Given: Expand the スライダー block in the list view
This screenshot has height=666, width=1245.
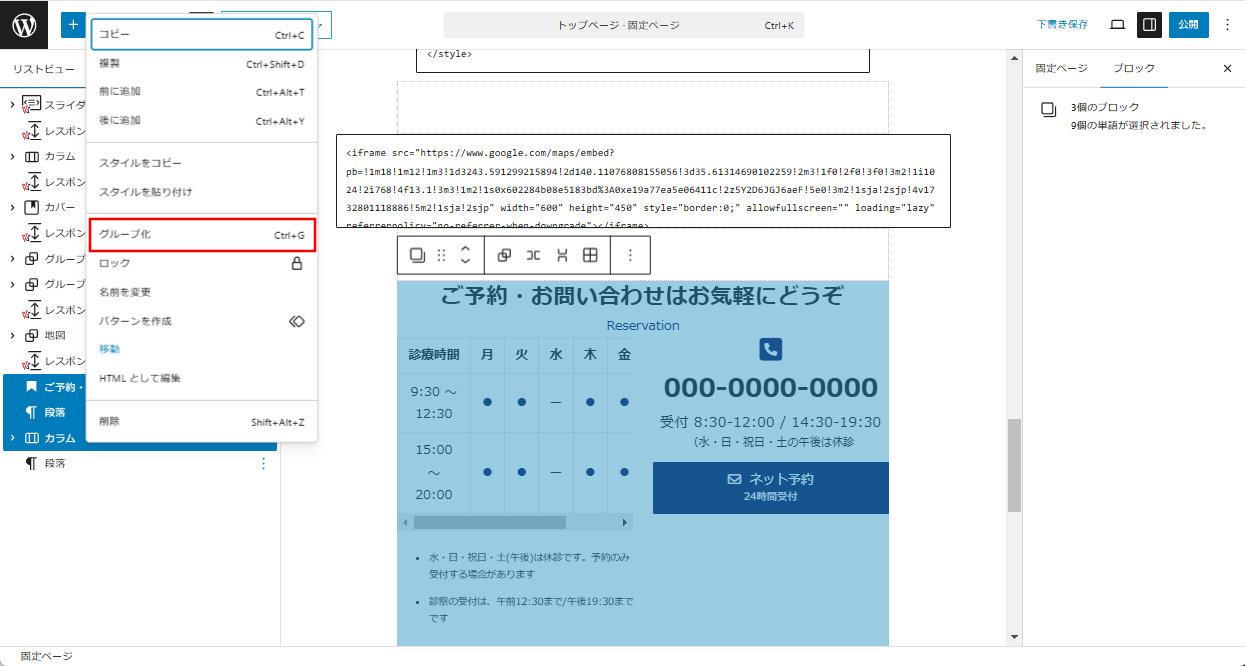Looking at the screenshot, I should tap(12, 104).
